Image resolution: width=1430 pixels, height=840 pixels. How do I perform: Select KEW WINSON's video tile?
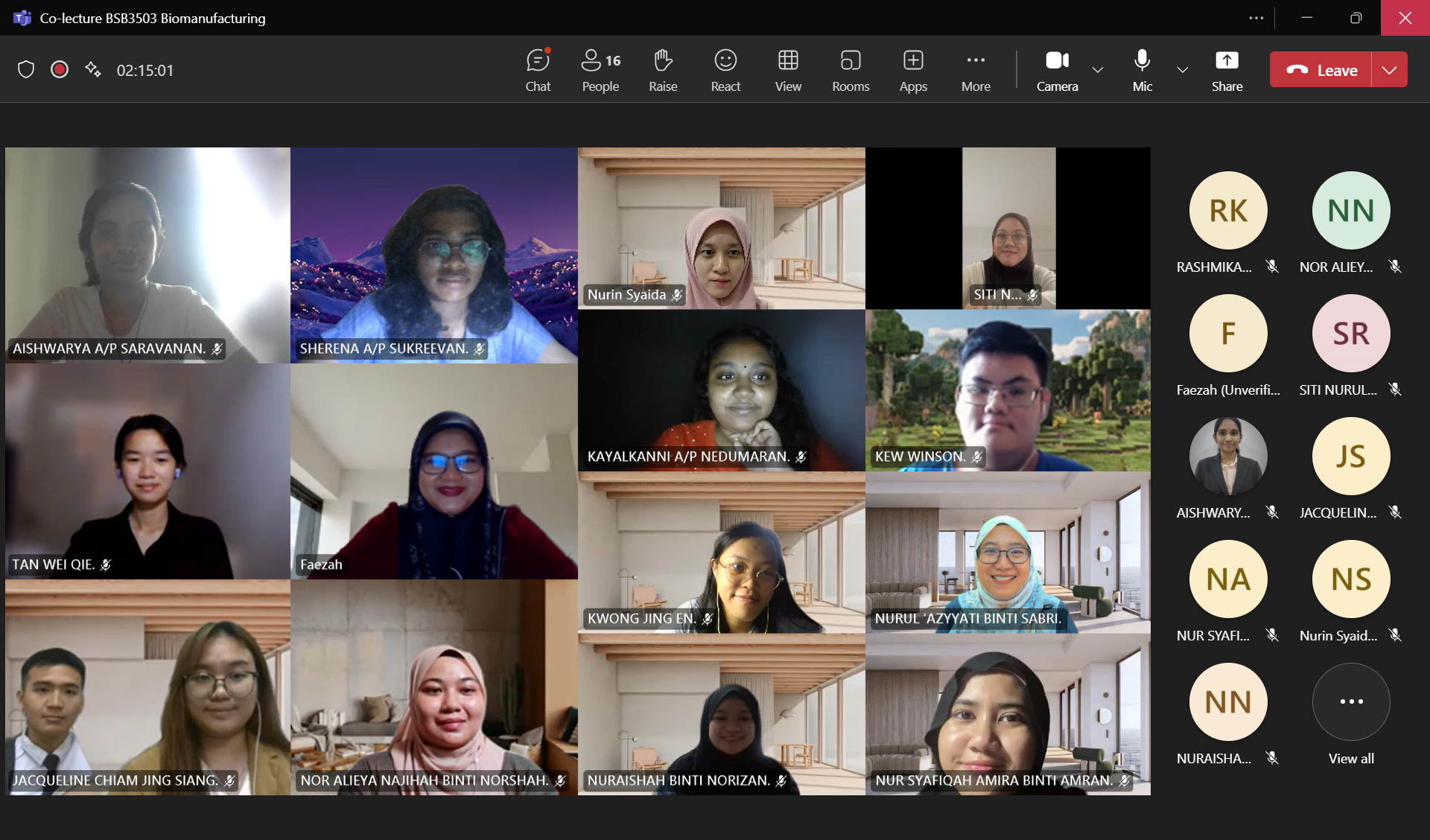[x=1008, y=389]
